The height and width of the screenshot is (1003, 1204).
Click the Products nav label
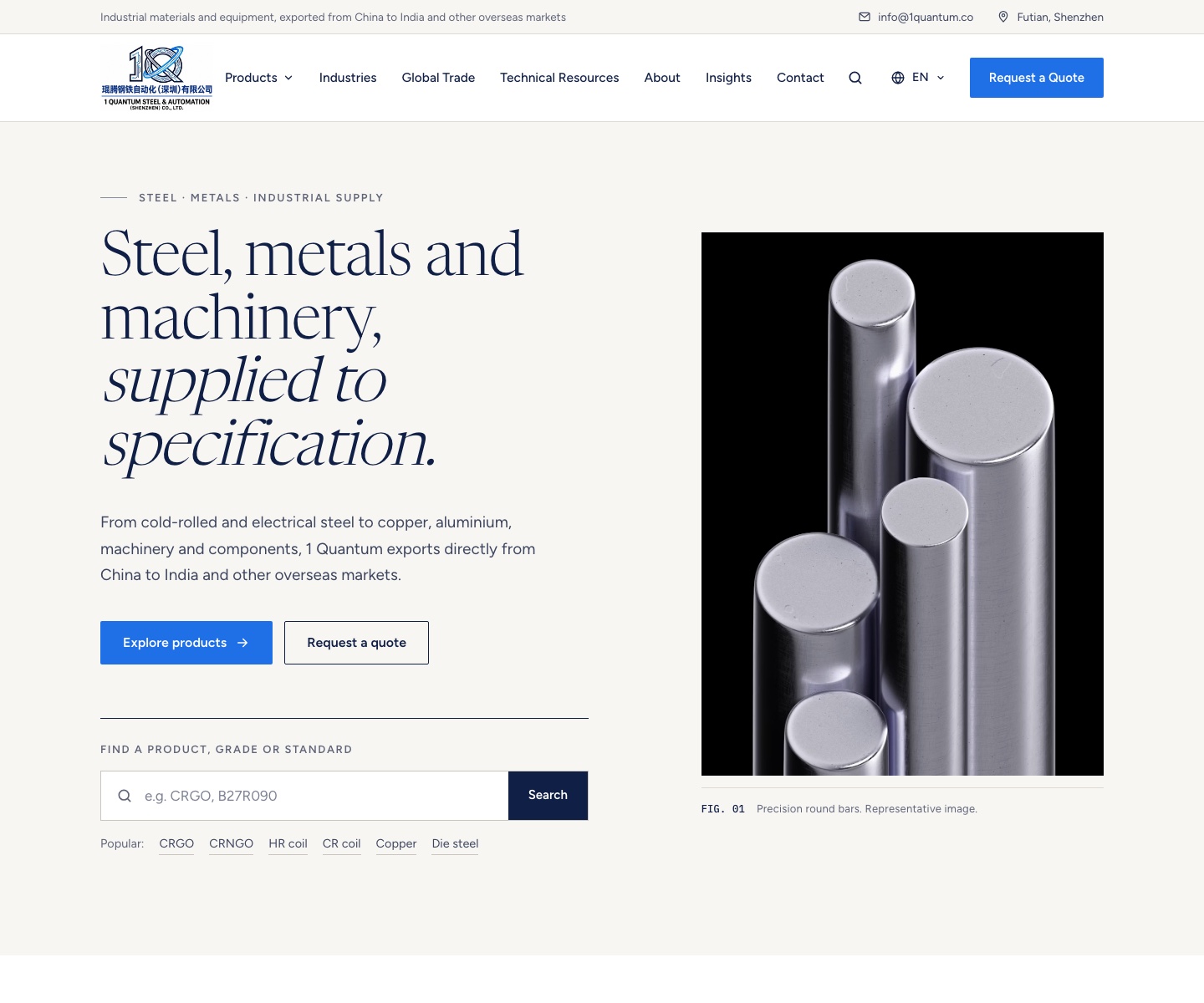tap(251, 78)
